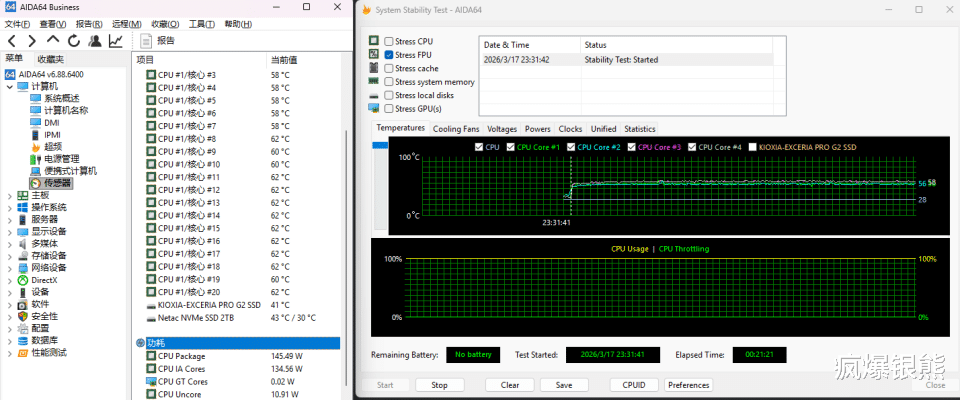Click the CPUID button
Screen dimensions: 960x400
coord(634,385)
